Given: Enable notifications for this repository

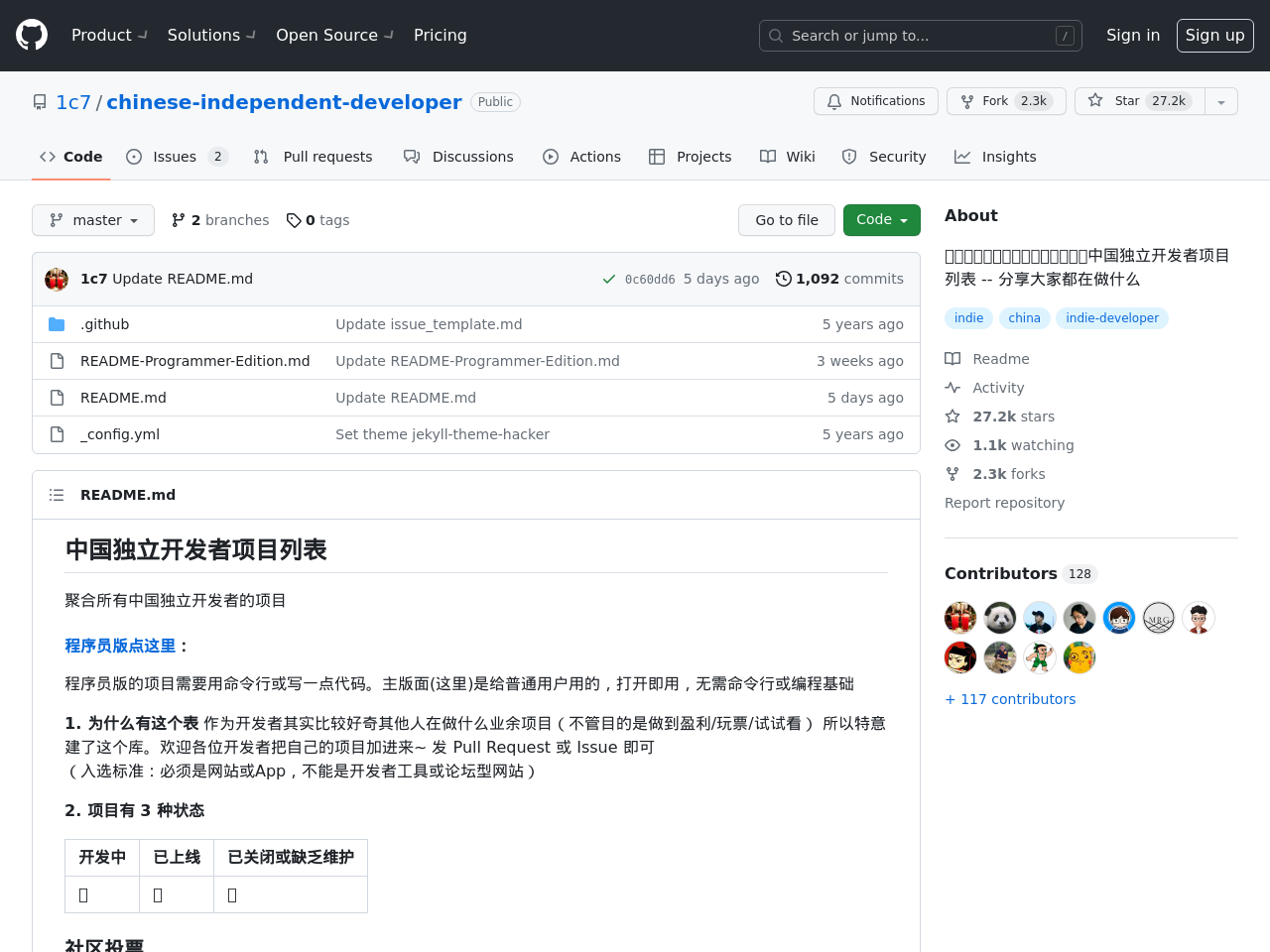Looking at the screenshot, I should 875,101.
